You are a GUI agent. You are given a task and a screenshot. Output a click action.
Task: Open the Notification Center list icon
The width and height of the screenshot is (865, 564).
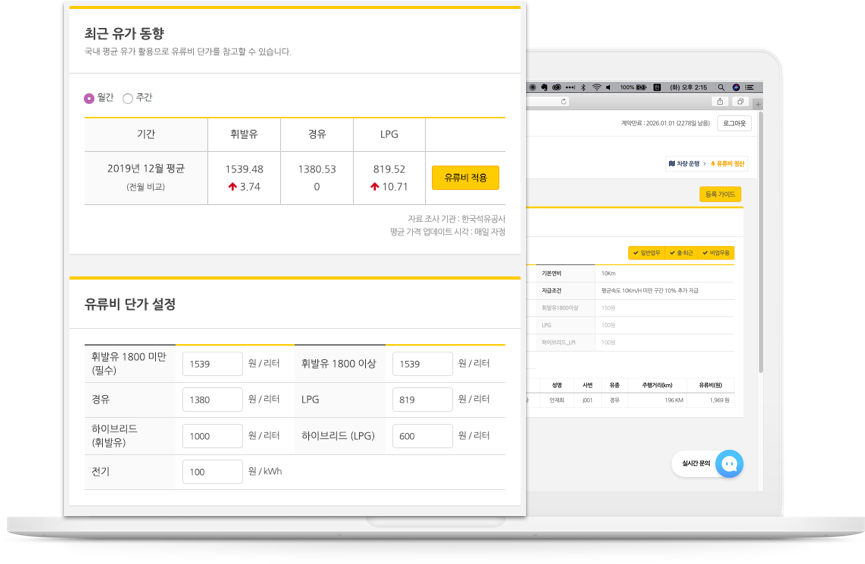(x=750, y=87)
